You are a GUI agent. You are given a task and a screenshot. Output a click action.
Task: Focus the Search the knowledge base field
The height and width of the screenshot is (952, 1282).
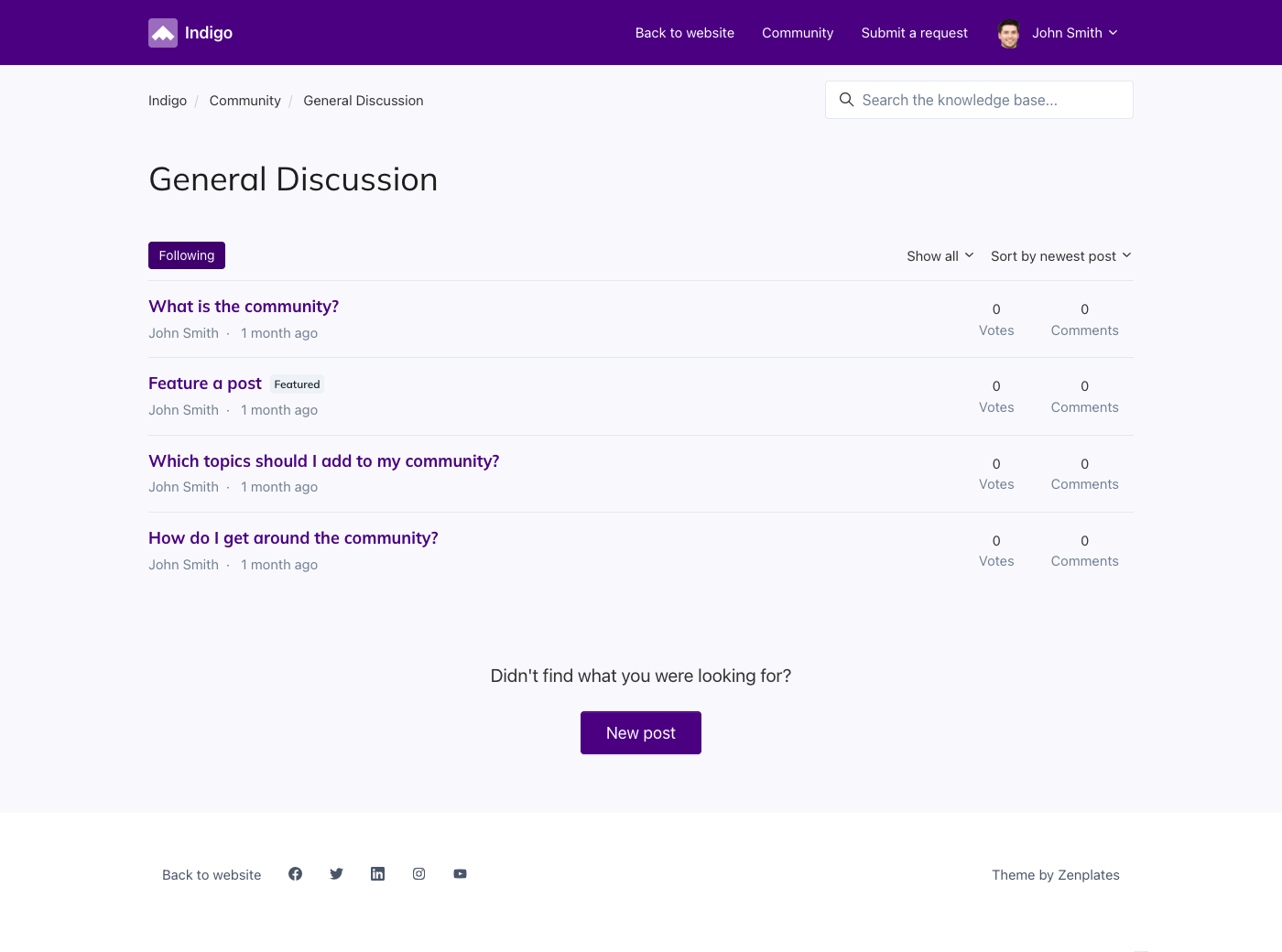989,100
